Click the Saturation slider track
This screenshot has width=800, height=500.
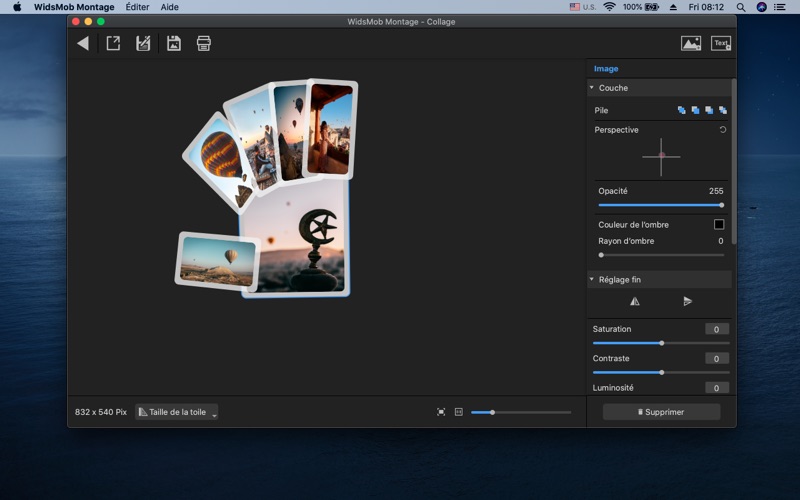[x=661, y=343]
